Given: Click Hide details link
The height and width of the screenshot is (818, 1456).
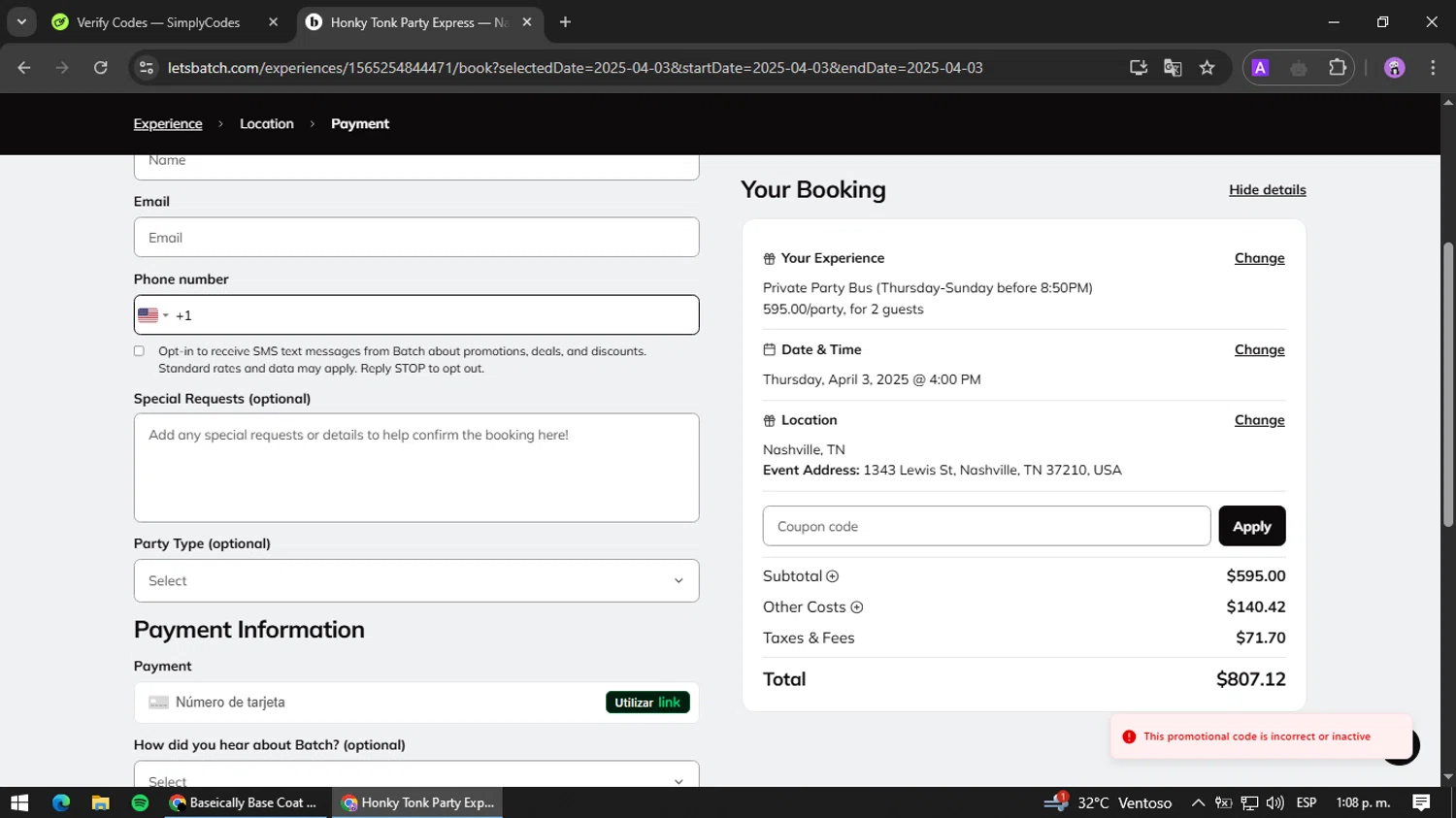Looking at the screenshot, I should pos(1268,190).
